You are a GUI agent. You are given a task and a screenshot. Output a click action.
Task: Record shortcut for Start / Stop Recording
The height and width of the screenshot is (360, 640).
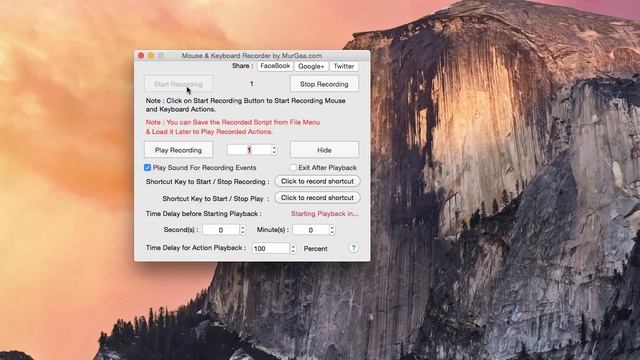[x=317, y=181]
